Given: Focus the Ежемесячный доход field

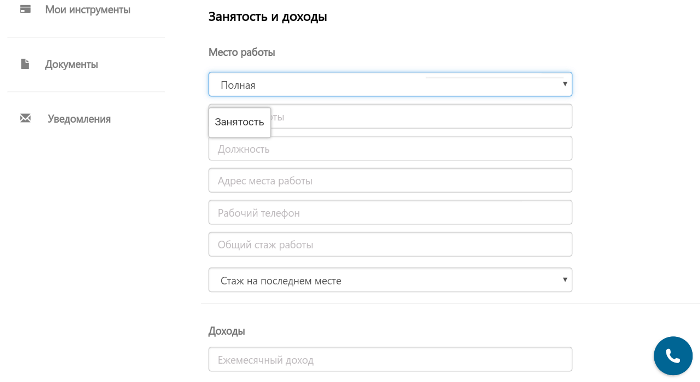Looking at the screenshot, I should [x=390, y=360].
